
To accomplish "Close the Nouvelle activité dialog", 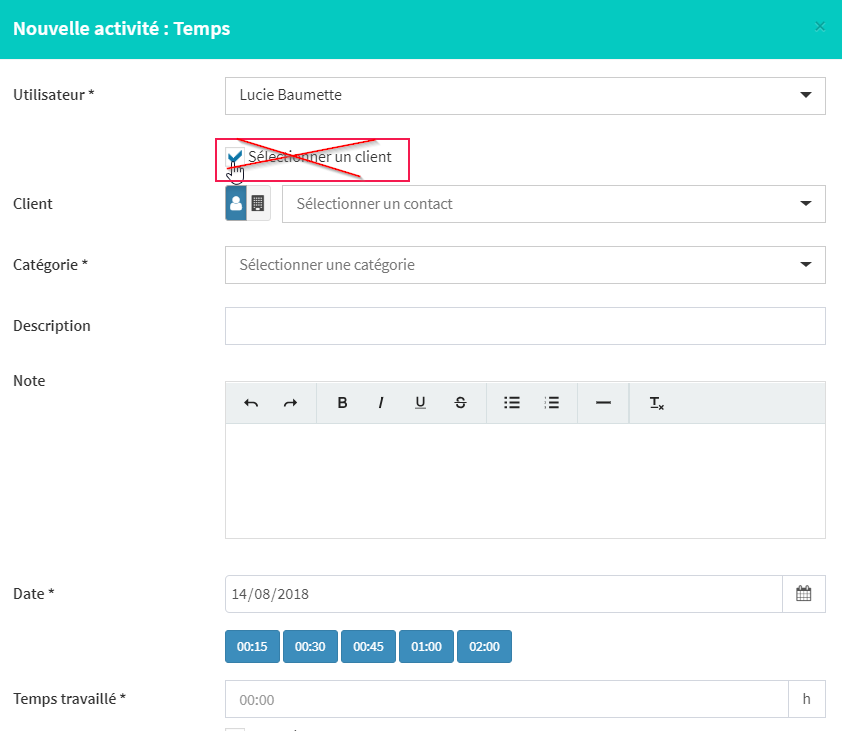I will click(819, 26).
